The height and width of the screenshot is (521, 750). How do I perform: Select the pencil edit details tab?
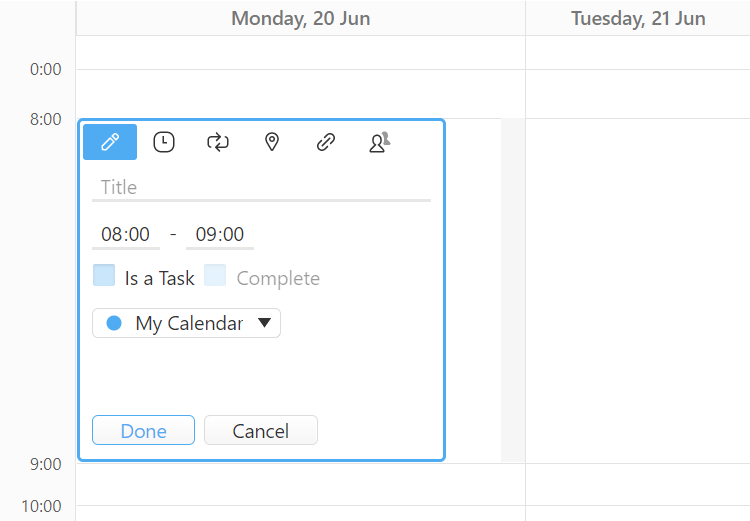pyautogui.click(x=110, y=142)
